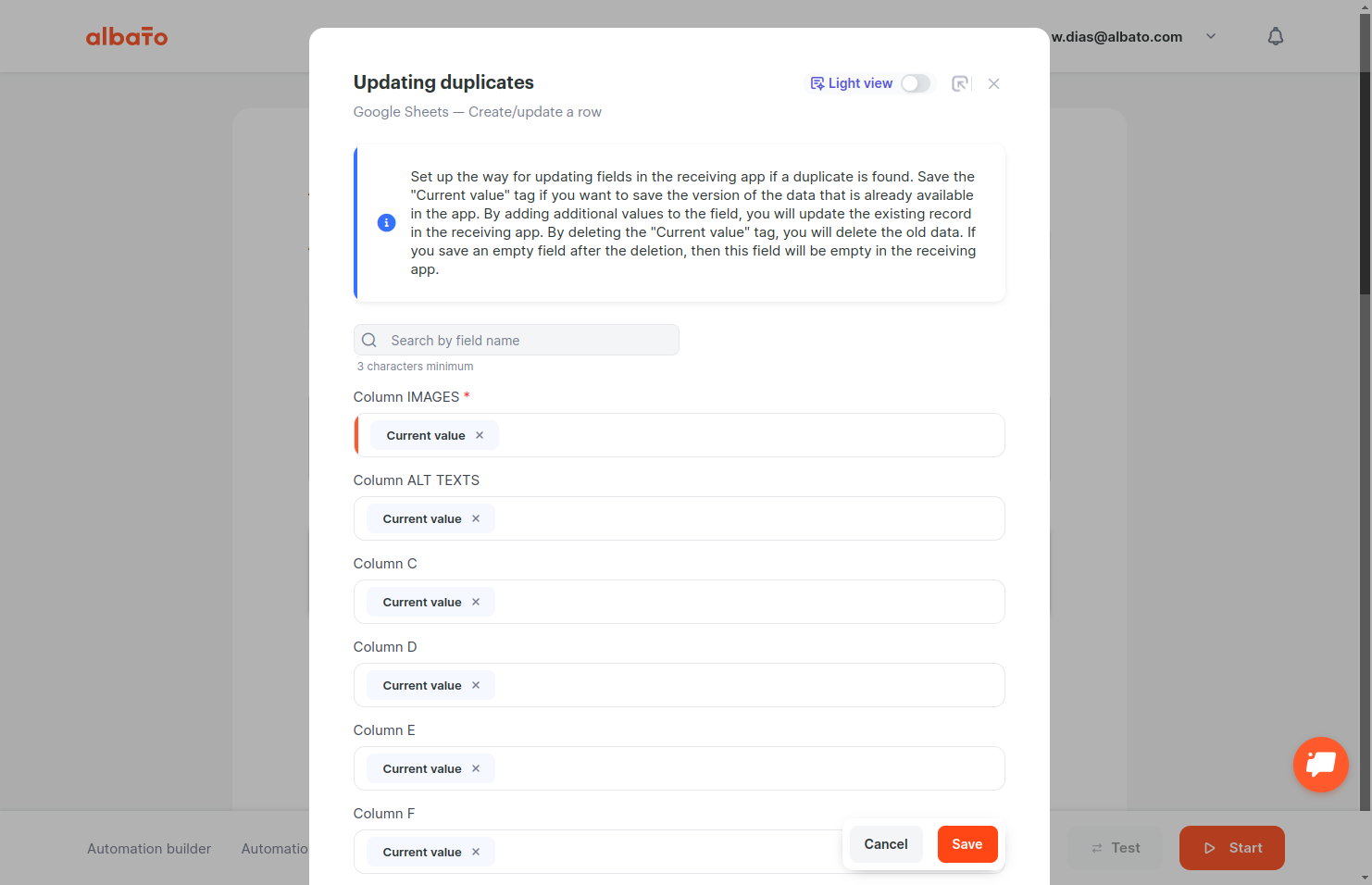Expand the account dropdown chevron
1372x885 pixels.
pyautogui.click(x=1211, y=36)
